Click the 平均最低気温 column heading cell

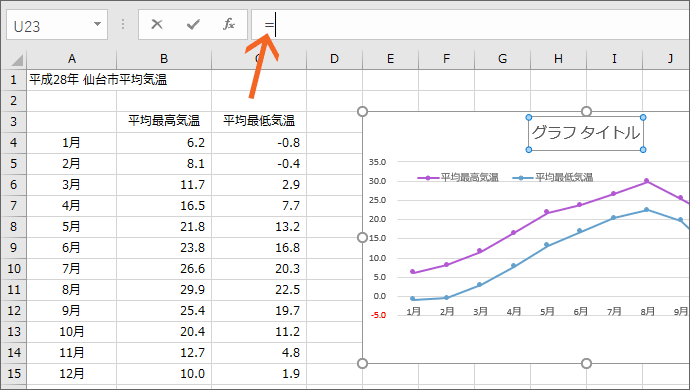[259, 121]
